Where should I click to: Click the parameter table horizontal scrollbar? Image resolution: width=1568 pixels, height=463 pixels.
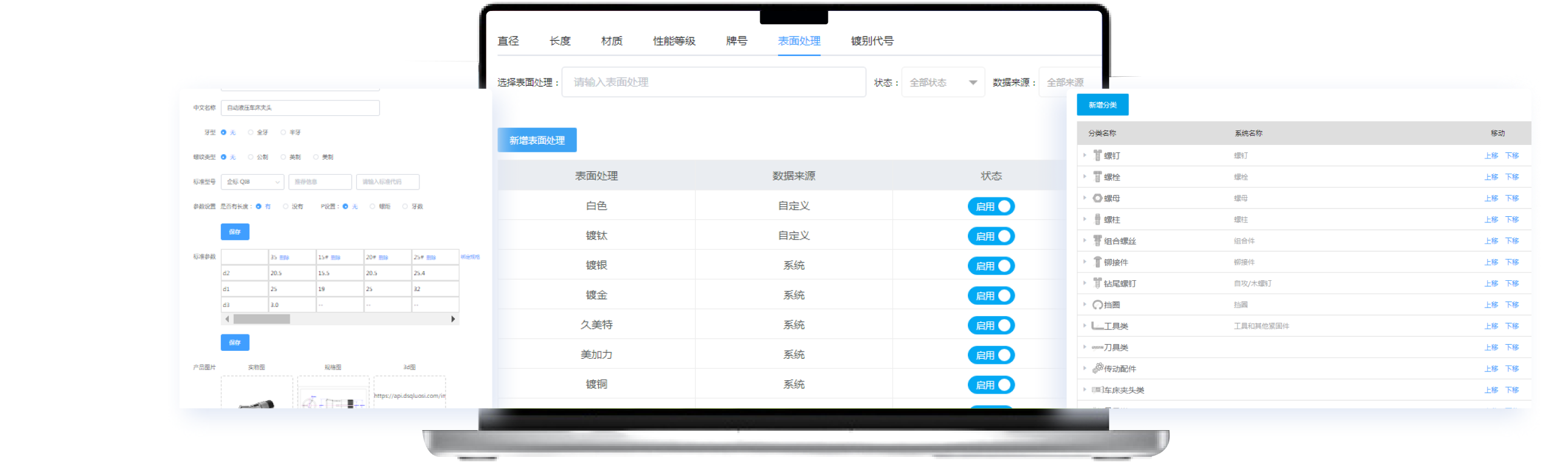[x=262, y=319]
